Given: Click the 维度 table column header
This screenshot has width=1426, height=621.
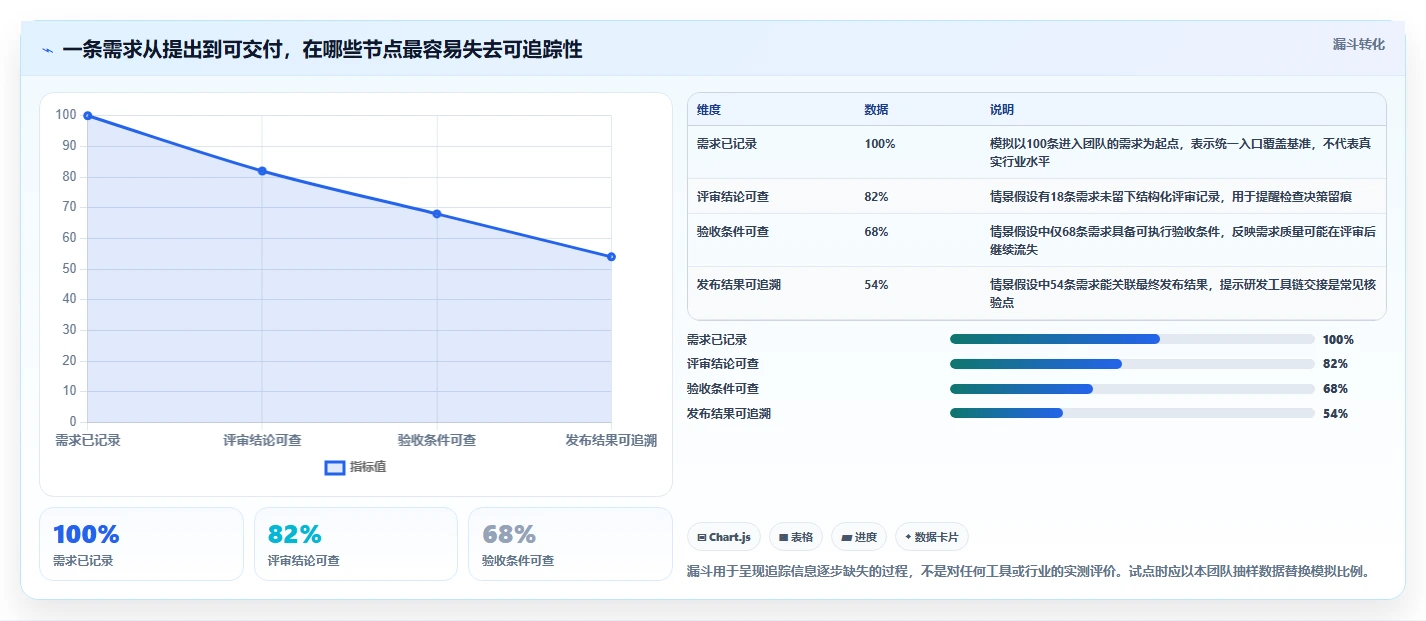Looking at the screenshot, I should coord(709,110).
